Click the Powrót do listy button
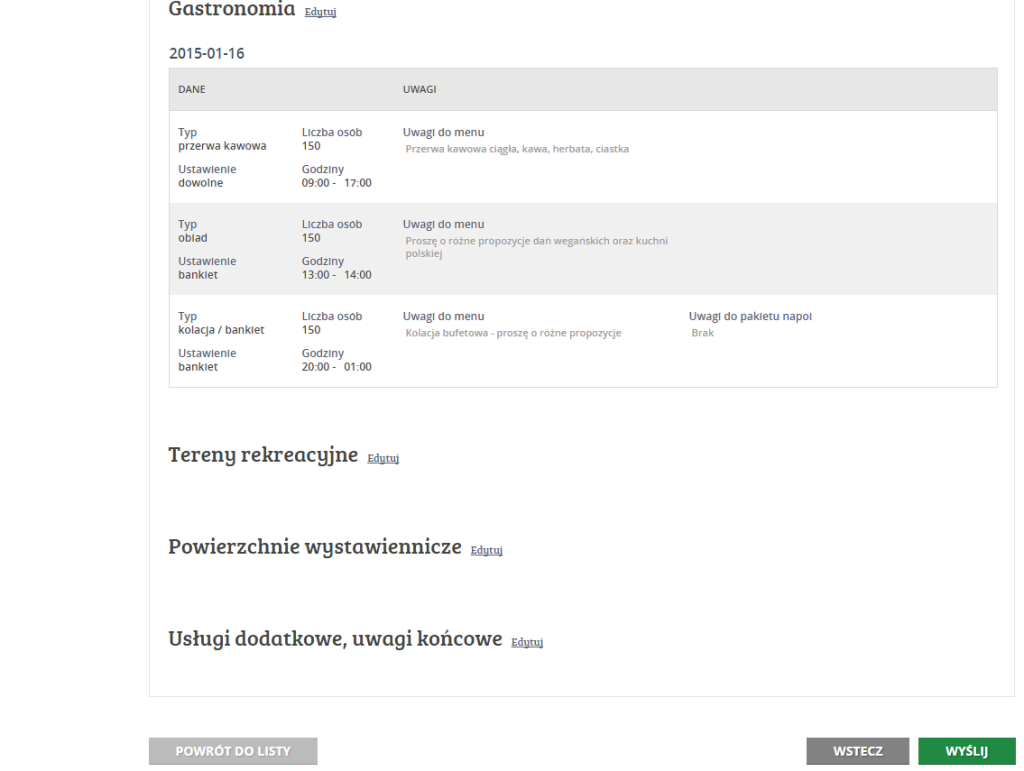 tap(233, 751)
